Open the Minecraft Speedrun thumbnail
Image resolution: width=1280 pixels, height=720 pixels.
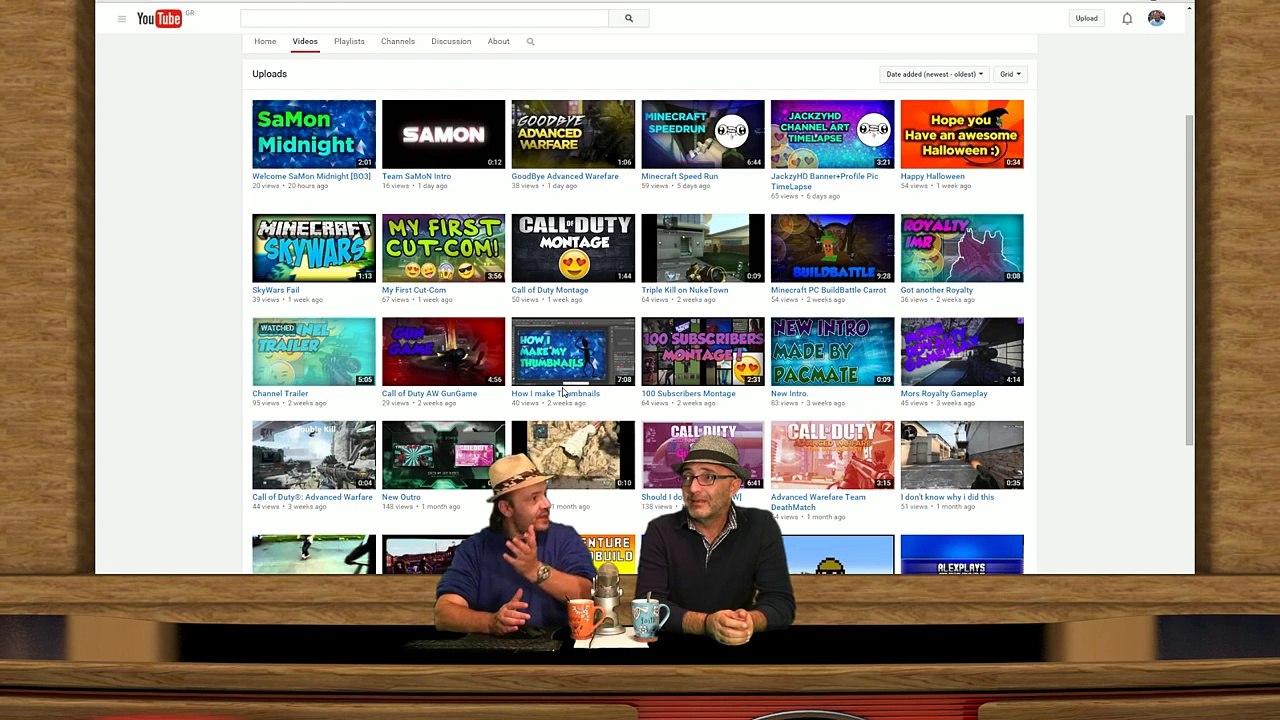703,134
